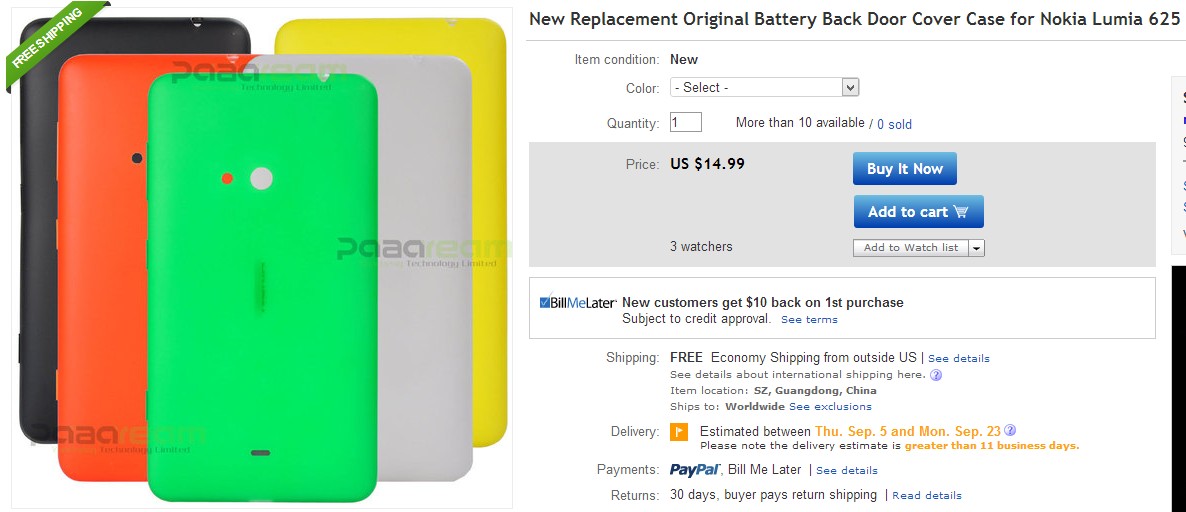Screen dimensions: 1186x512
Task: Open BillMeLater See terms link
Action: click(809, 320)
